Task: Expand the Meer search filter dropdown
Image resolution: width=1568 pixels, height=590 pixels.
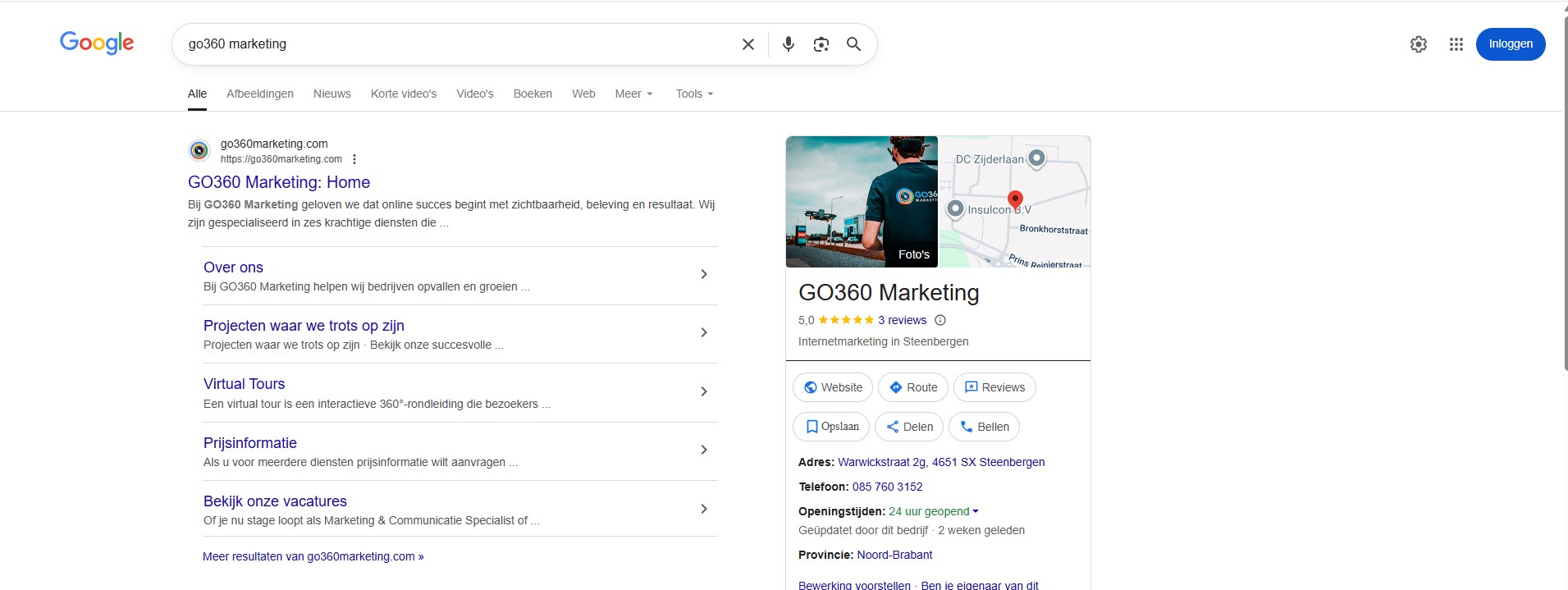Action: [633, 94]
